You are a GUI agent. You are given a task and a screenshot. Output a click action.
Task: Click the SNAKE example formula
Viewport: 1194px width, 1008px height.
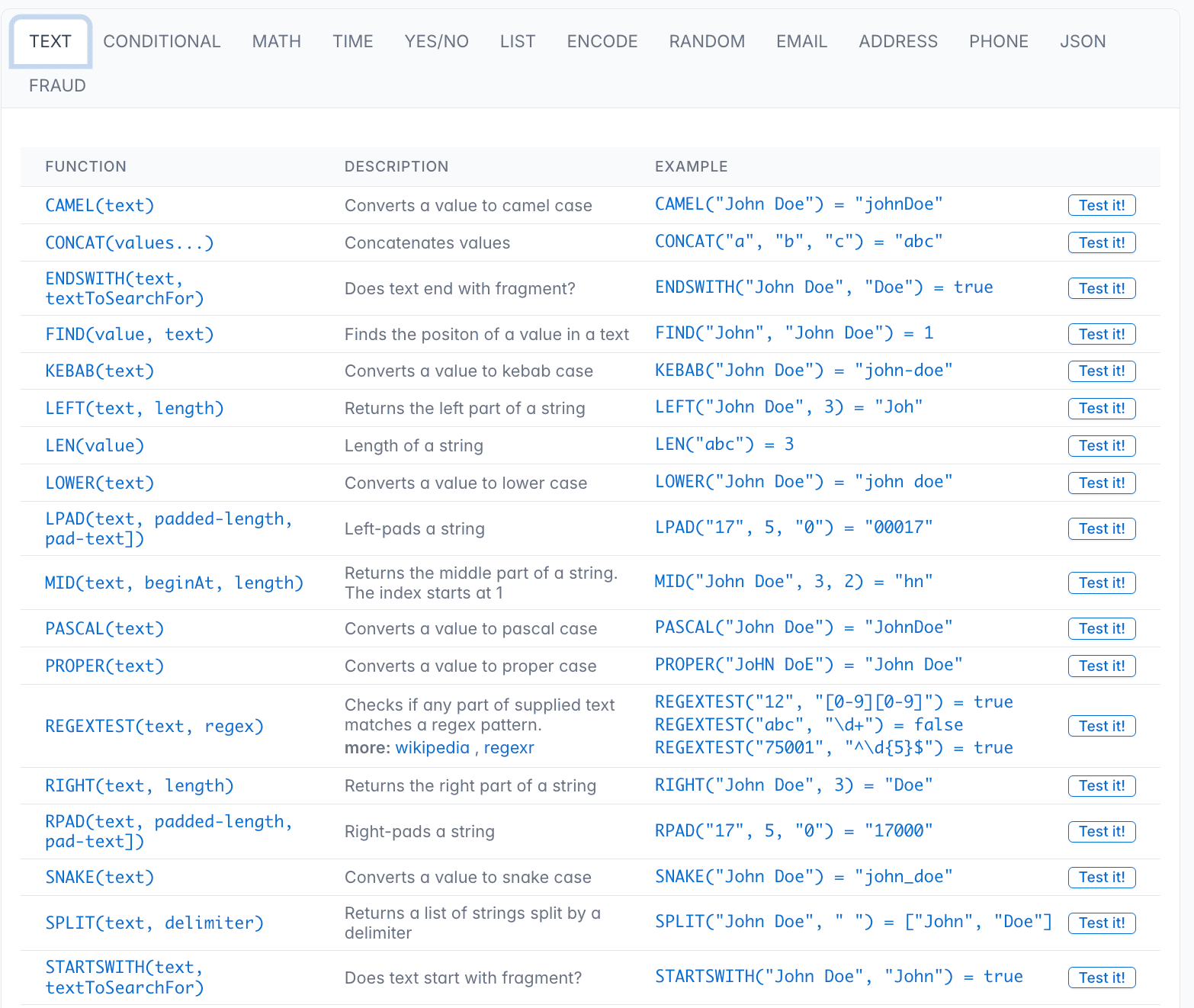(804, 876)
